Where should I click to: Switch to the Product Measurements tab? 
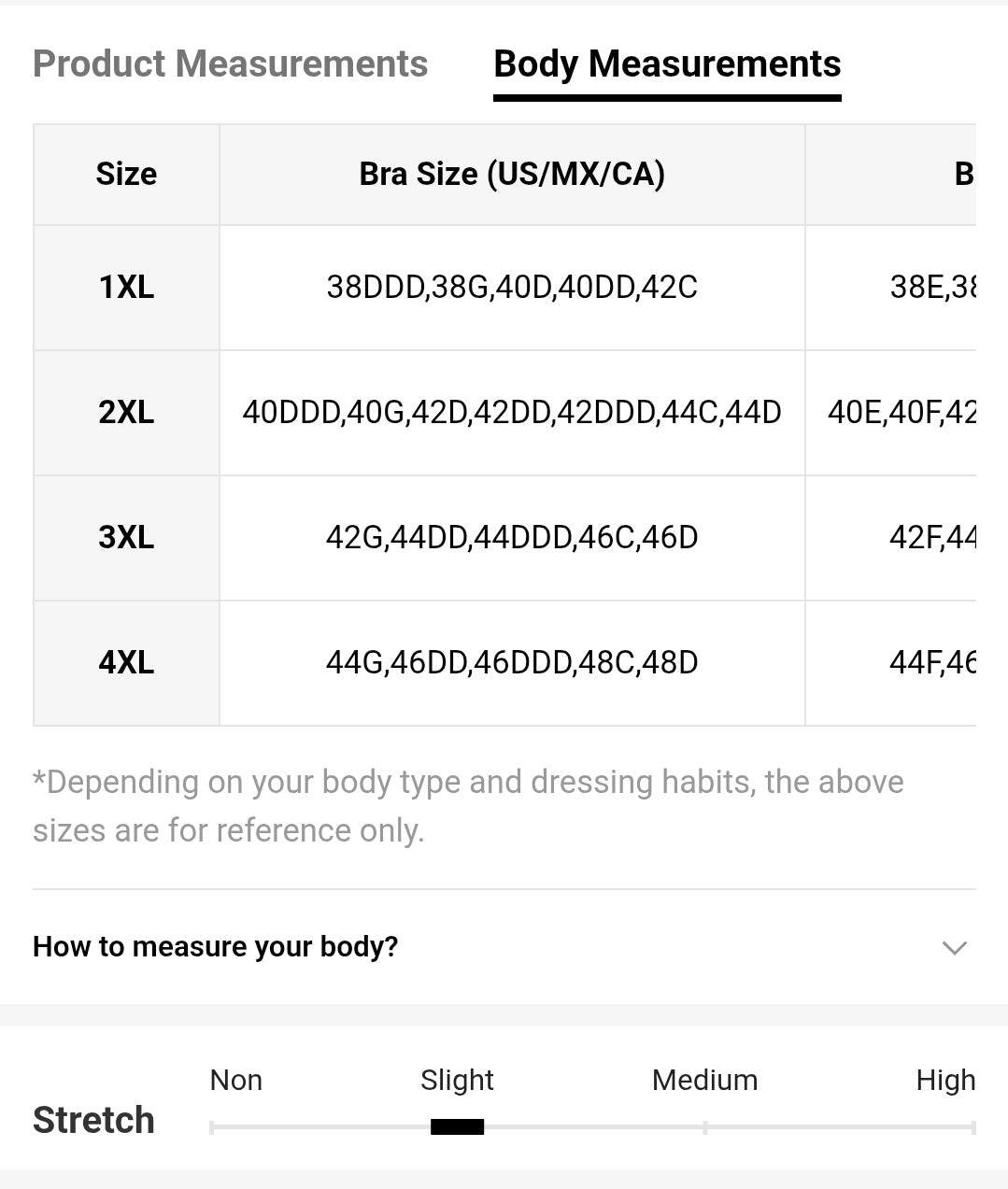click(x=230, y=64)
